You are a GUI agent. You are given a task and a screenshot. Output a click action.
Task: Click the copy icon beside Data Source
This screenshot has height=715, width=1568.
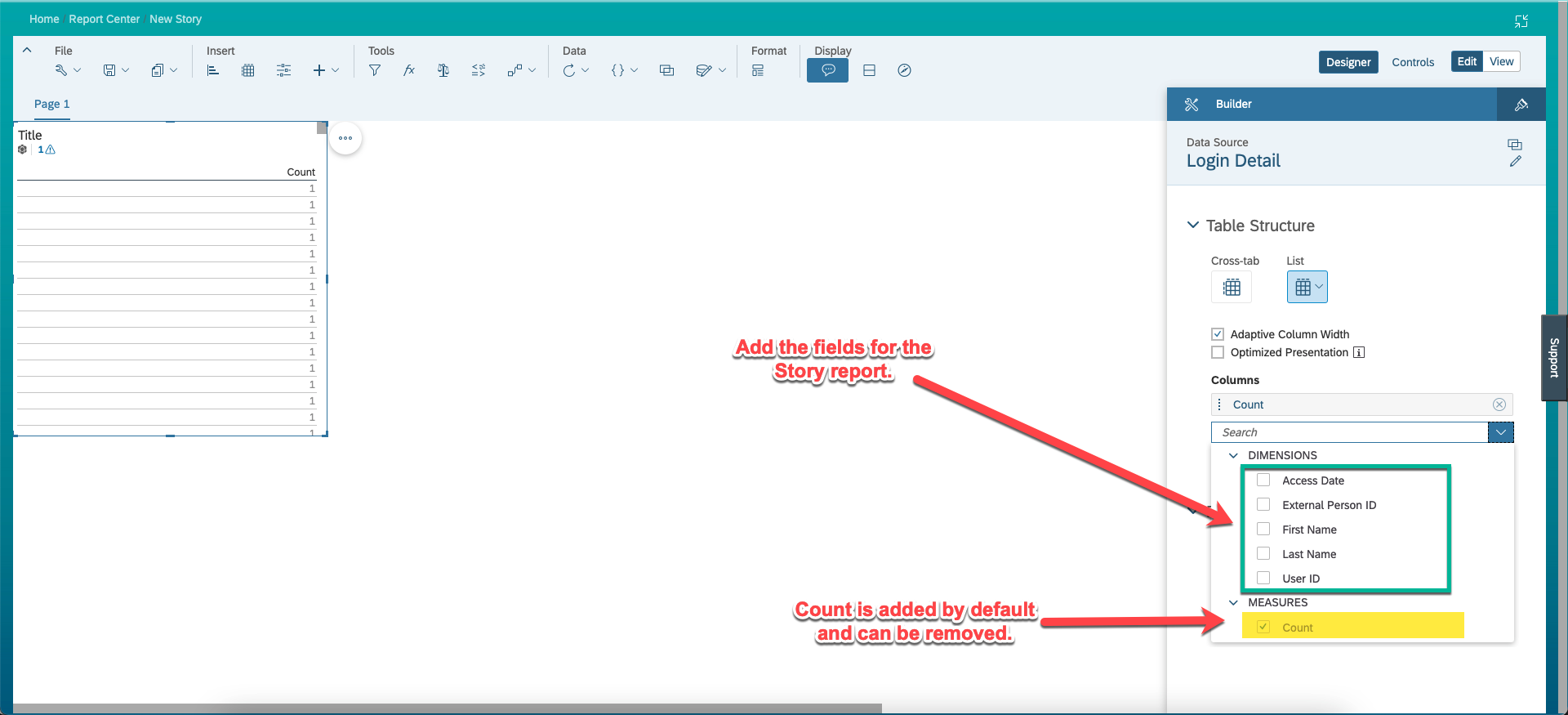pyautogui.click(x=1515, y=145)
